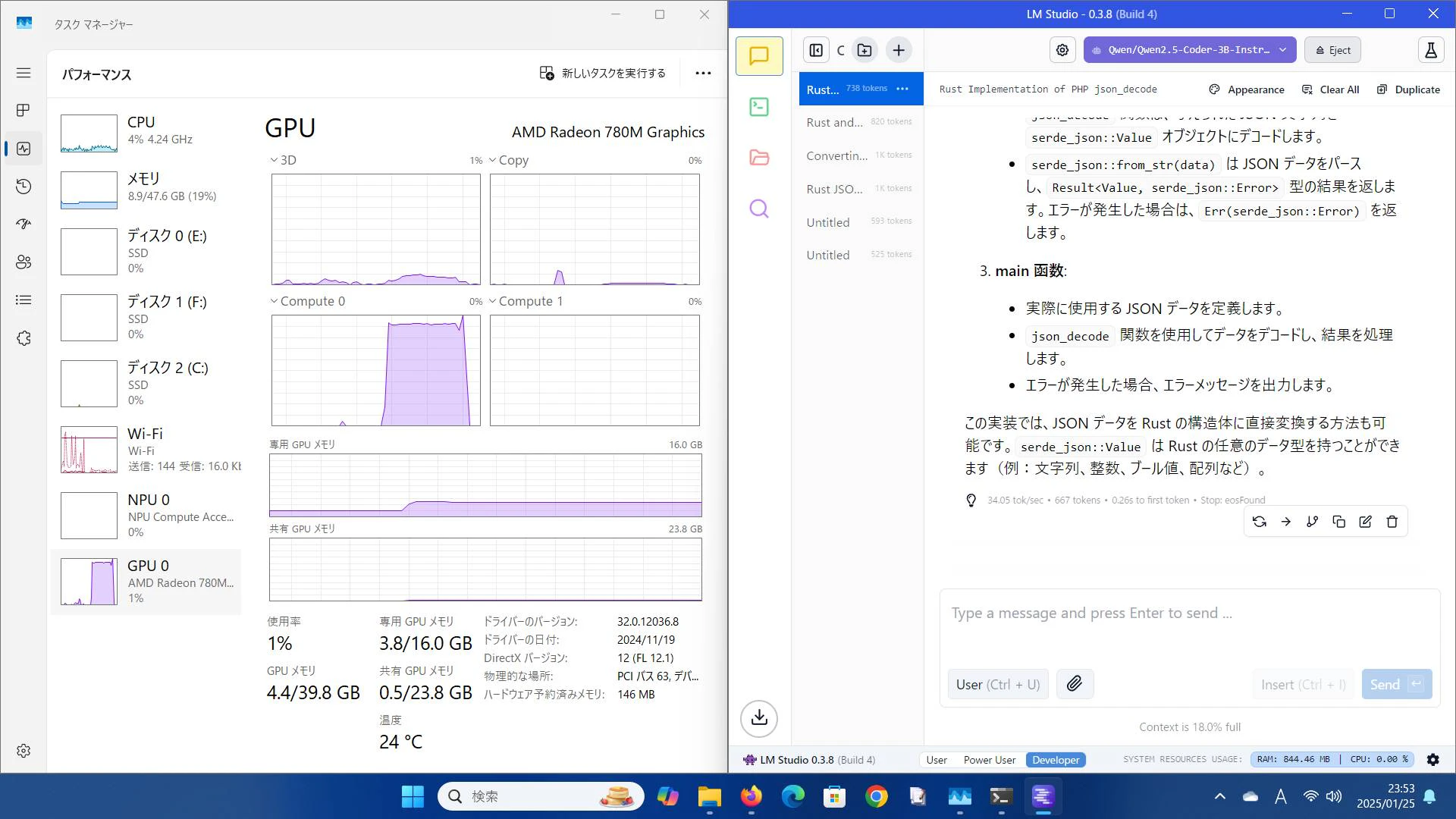
Task: Select the Wi-Fi performance item
Action: [x=146, y=449]
